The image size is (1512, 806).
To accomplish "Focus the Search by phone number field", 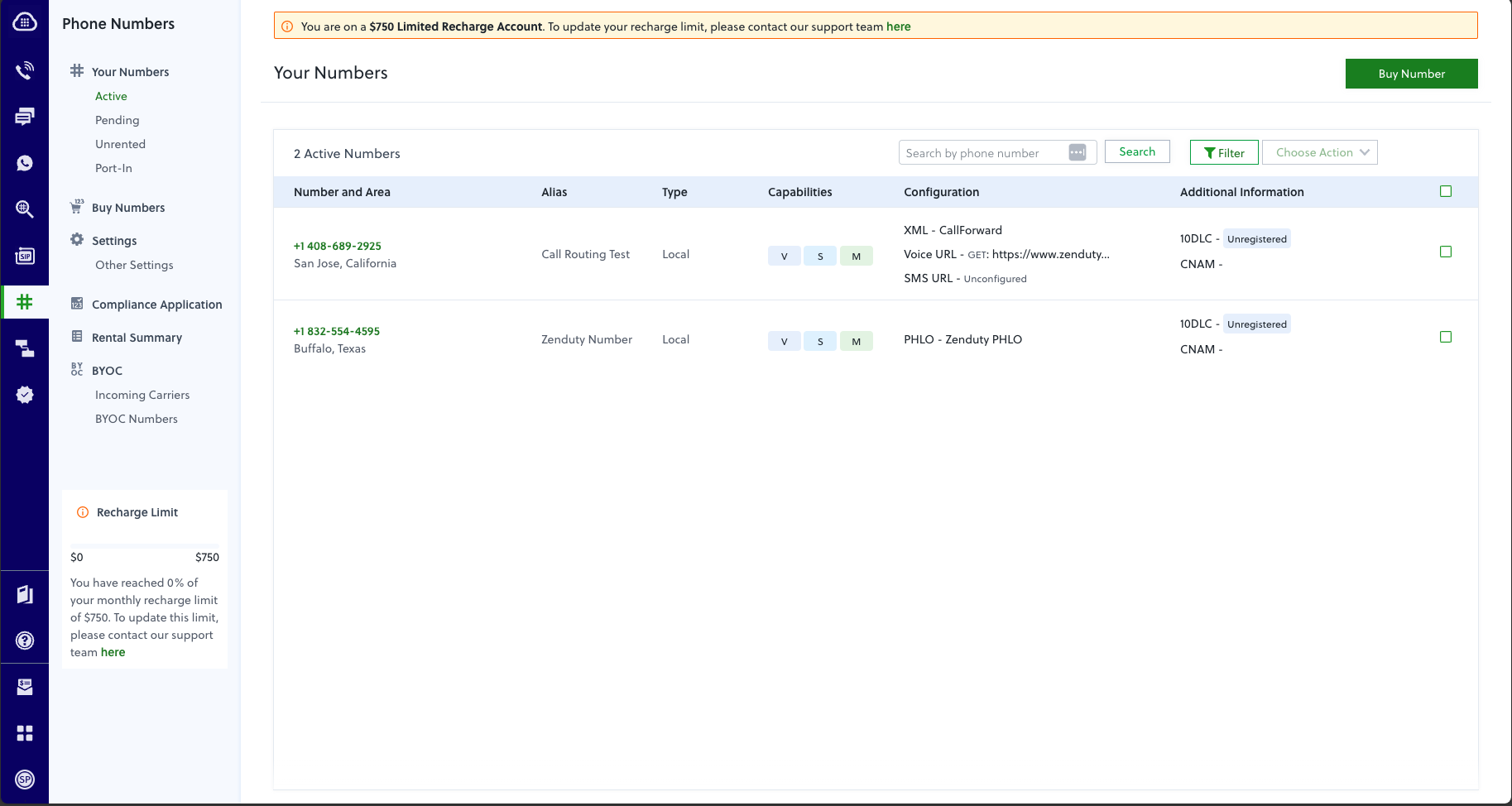I will (982, 152).
